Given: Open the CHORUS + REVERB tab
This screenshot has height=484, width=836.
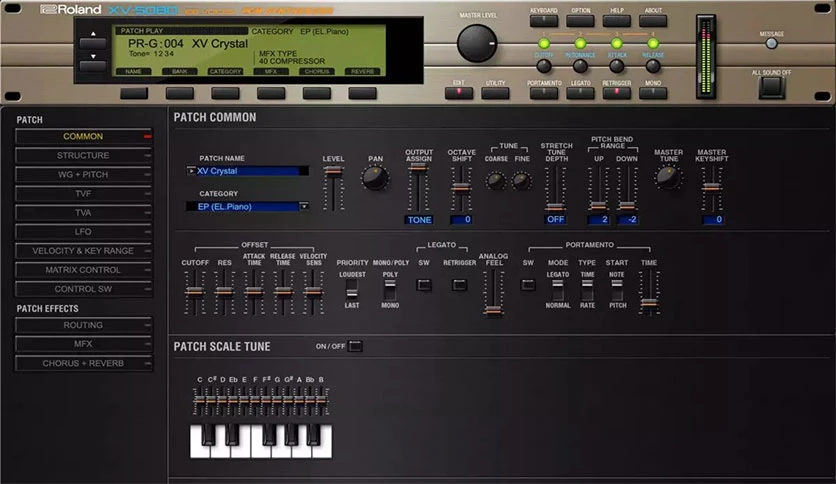Looking at the screenshot, I should coord(83,364).
